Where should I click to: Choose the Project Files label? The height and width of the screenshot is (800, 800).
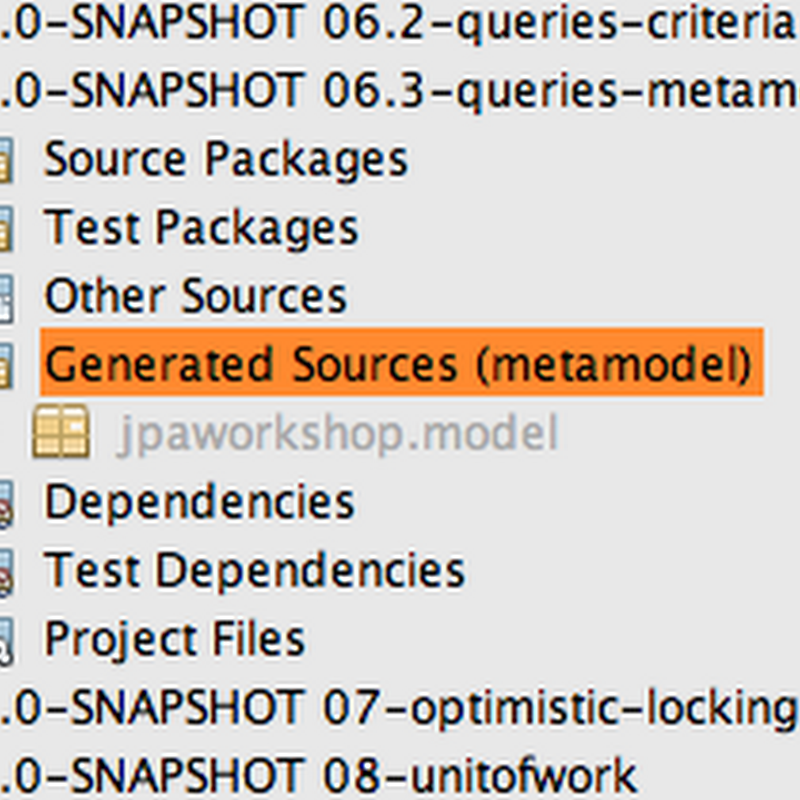[174, 640]
